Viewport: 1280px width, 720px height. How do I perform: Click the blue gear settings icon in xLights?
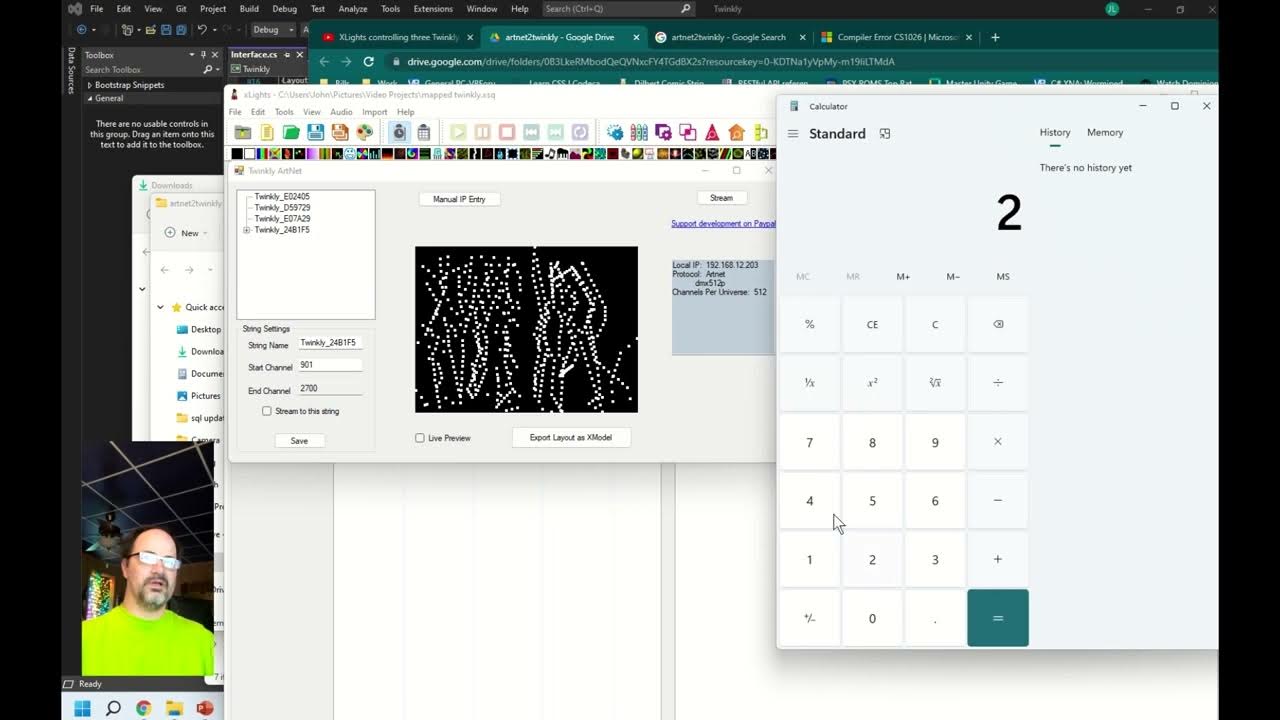615,132
